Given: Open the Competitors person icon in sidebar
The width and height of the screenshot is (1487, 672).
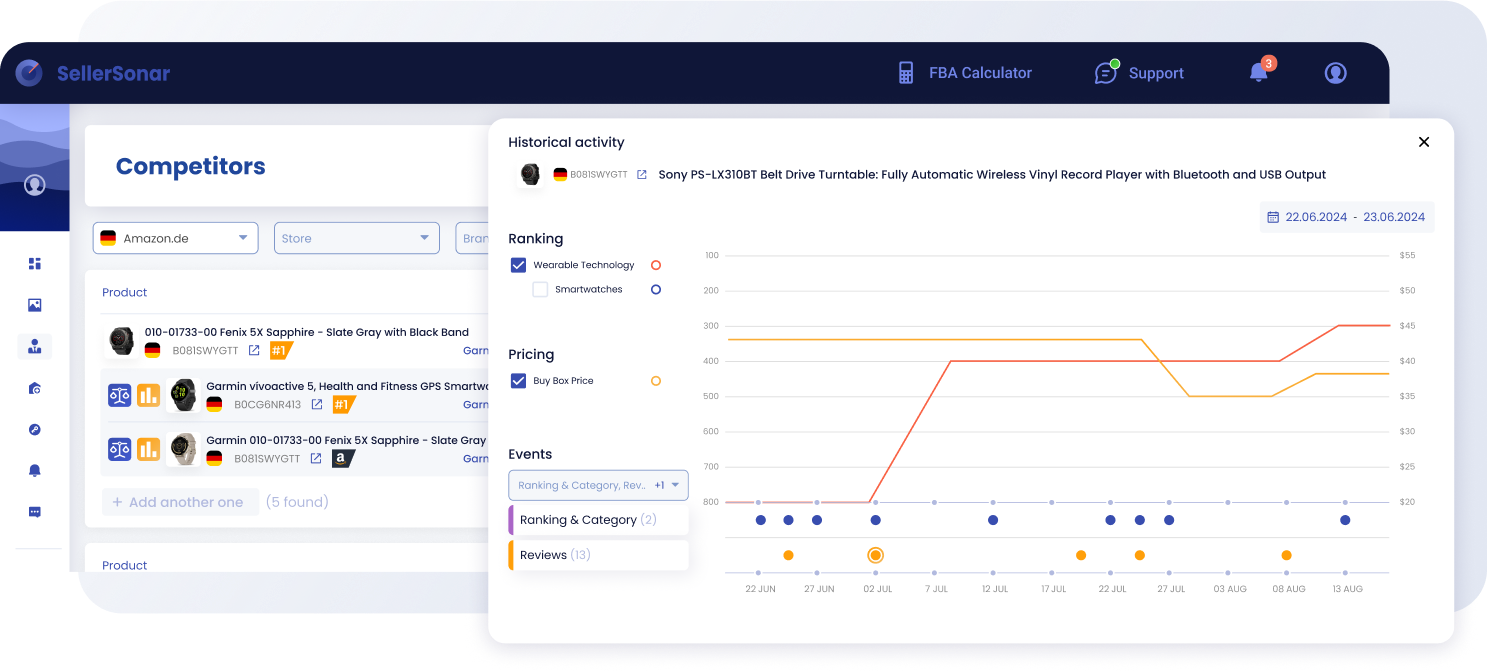Looking at the screenshot, I should click(35, 347).
